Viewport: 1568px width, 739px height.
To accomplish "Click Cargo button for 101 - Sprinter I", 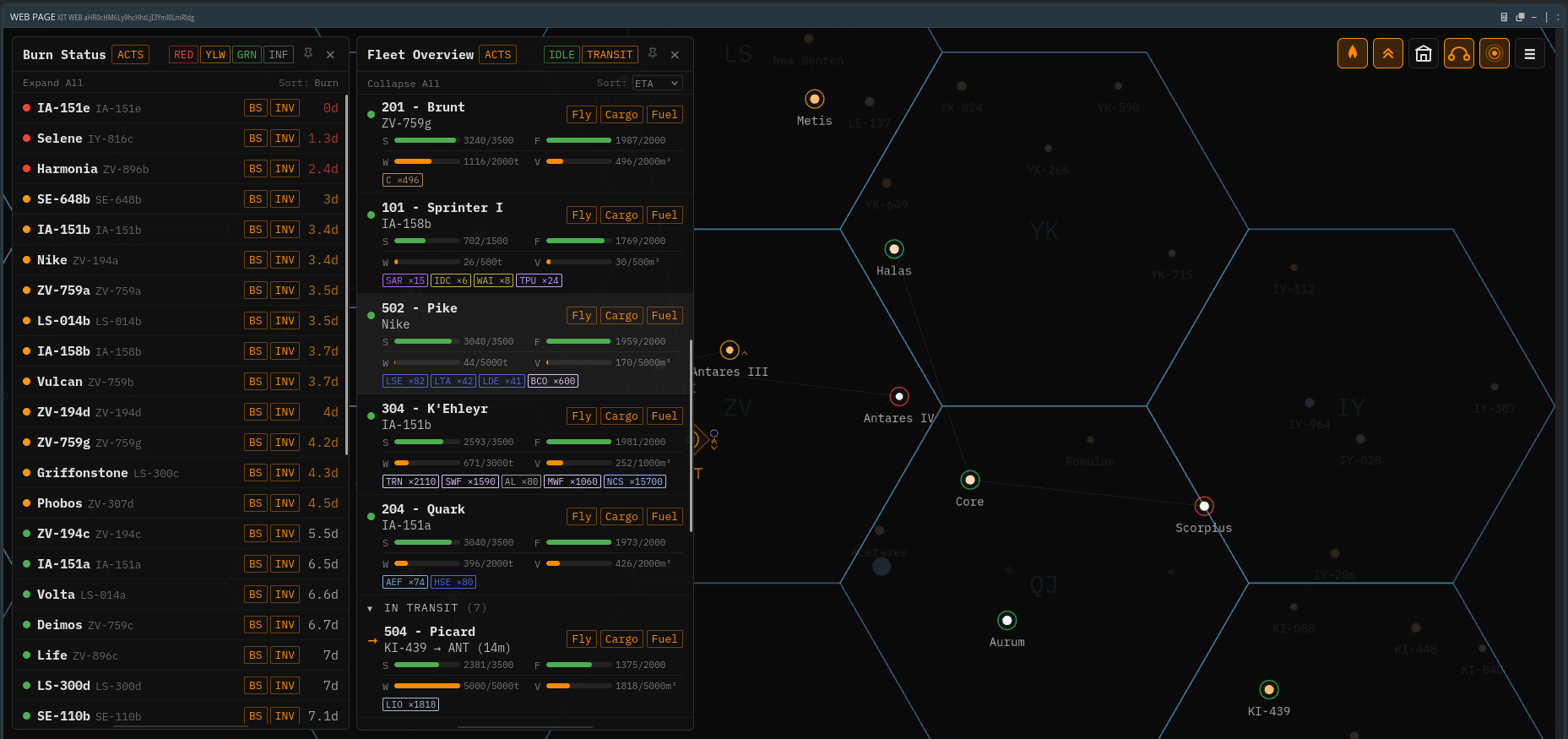I will point(621,215).
